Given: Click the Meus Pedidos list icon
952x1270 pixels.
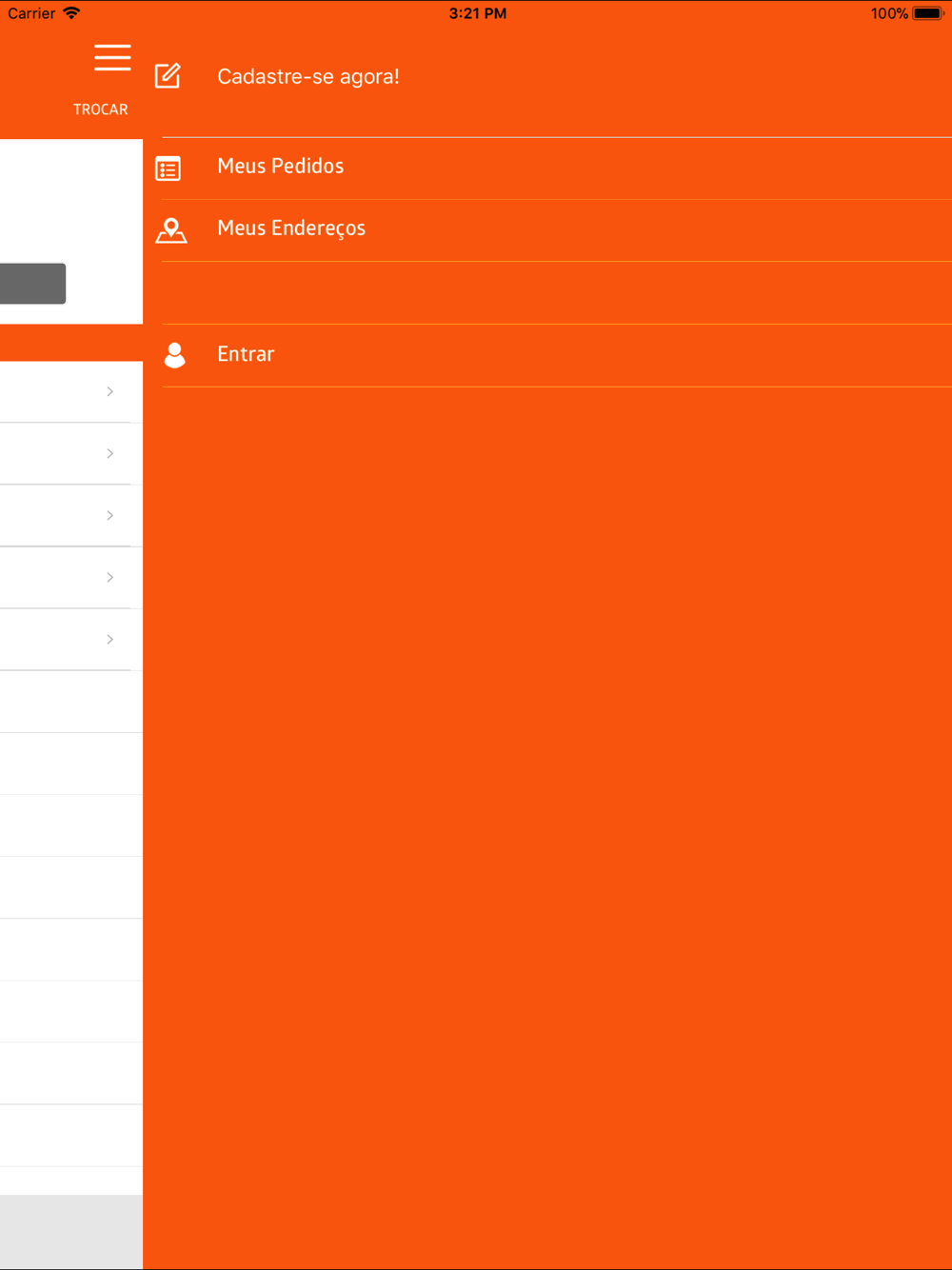Looking at the screenshot, I should (x=169, y=169).
